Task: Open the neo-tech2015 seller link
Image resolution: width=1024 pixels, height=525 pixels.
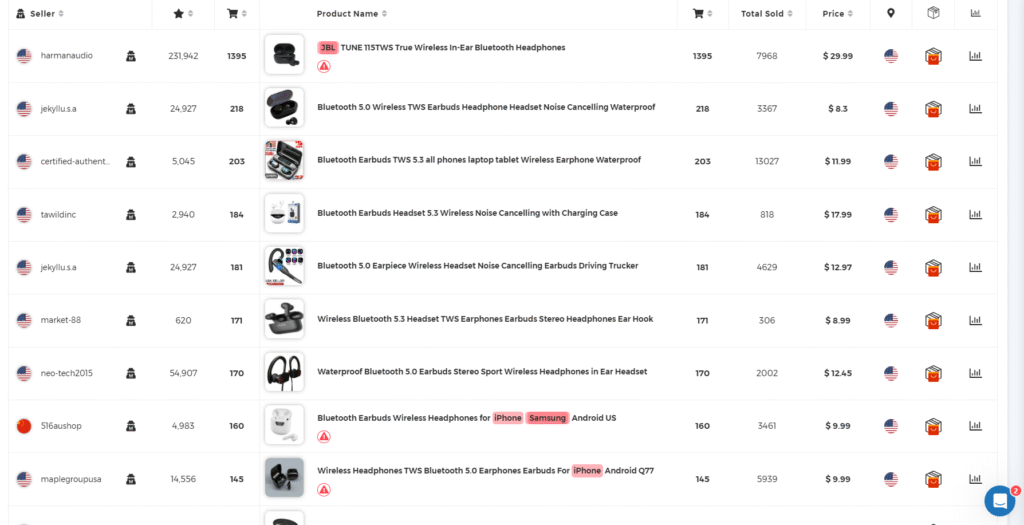Action: click(x=68, y=373)
